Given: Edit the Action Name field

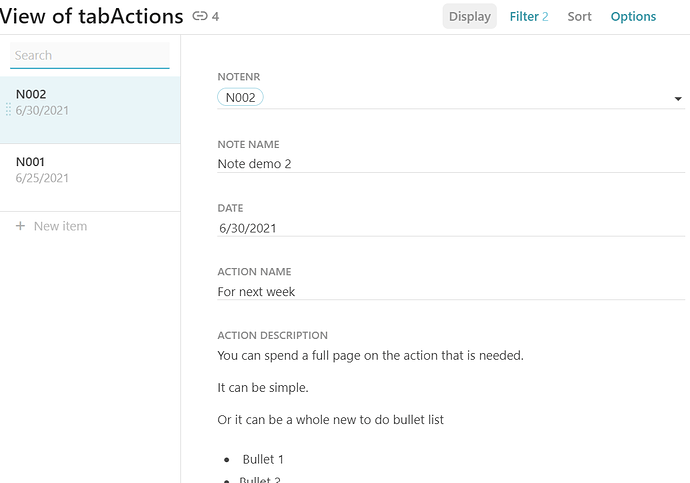Looking at the screenshot, I should pos(450,292).
